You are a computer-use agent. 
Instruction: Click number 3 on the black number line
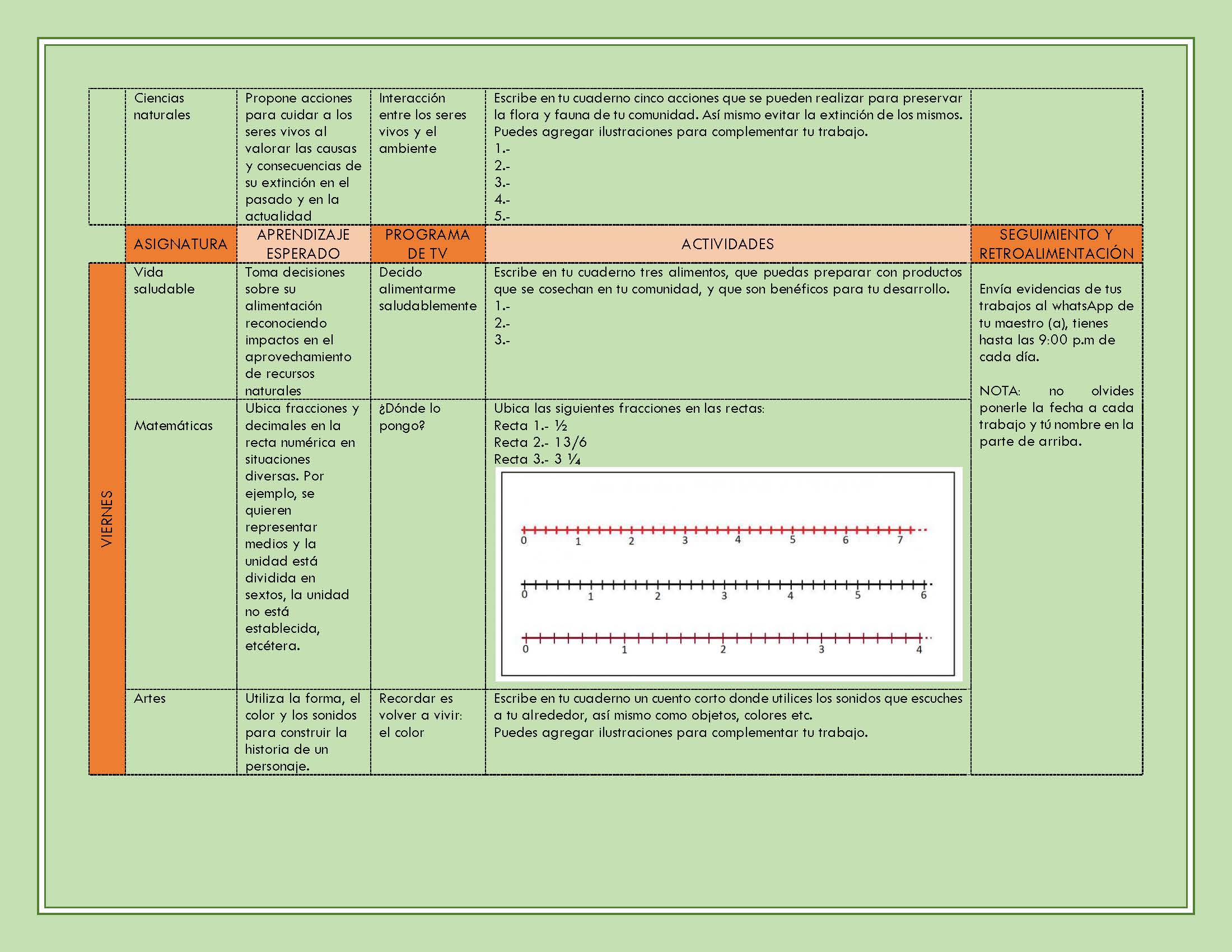[x=724, y=596]
